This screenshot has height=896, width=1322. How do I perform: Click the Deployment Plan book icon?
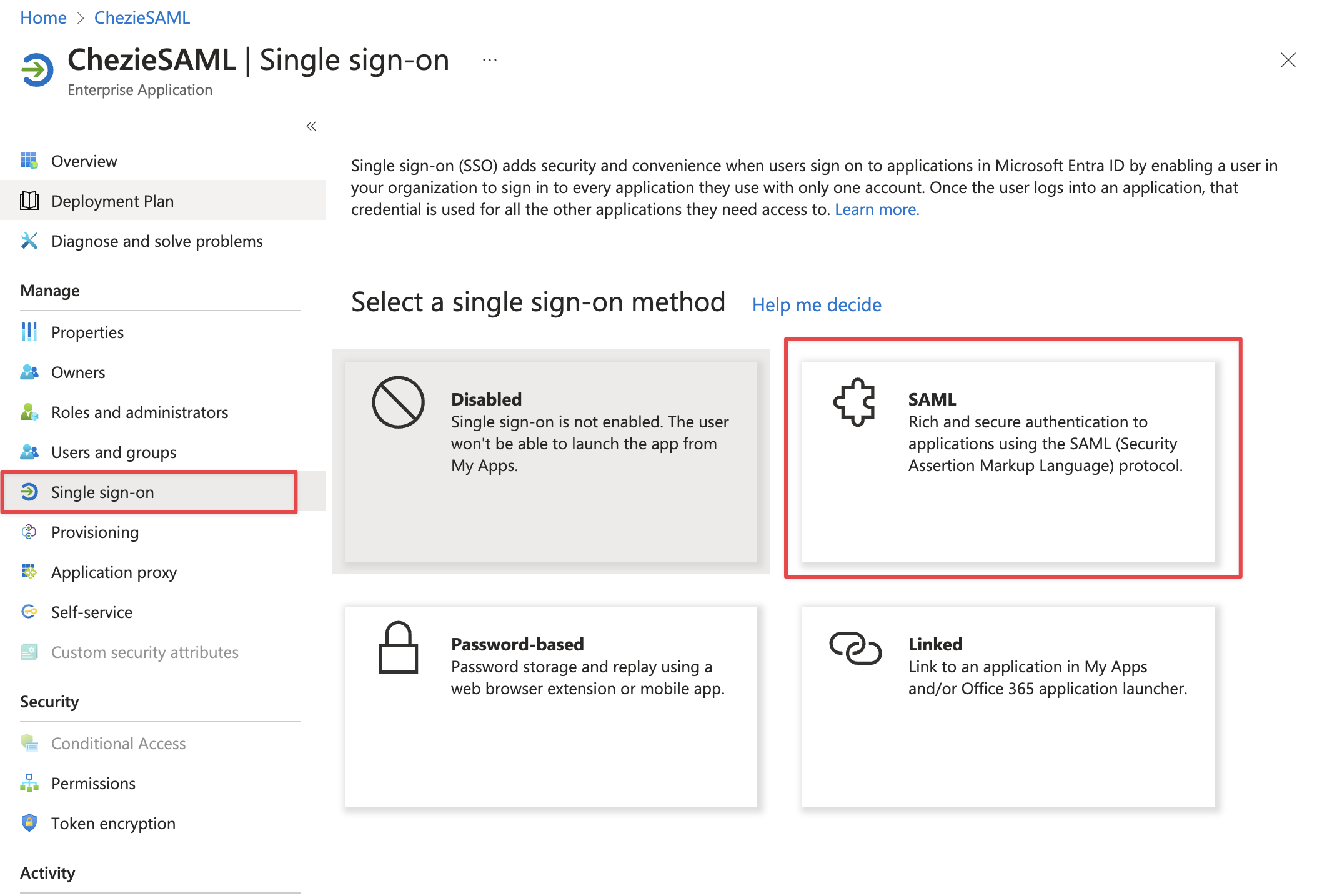point(29,201)
